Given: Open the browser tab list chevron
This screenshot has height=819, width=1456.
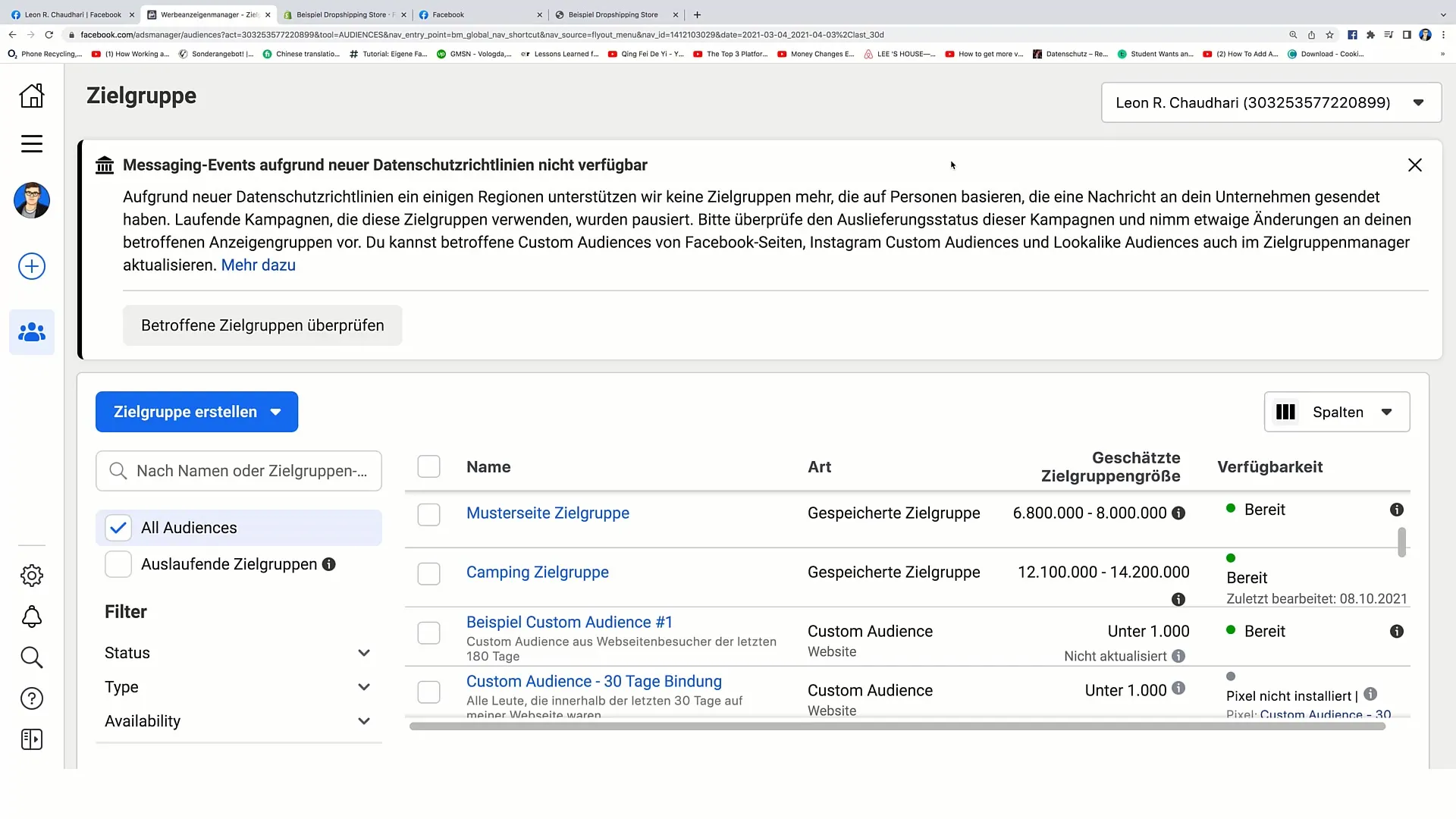Looking at the screenshot, I should [x=1443, y=14].
